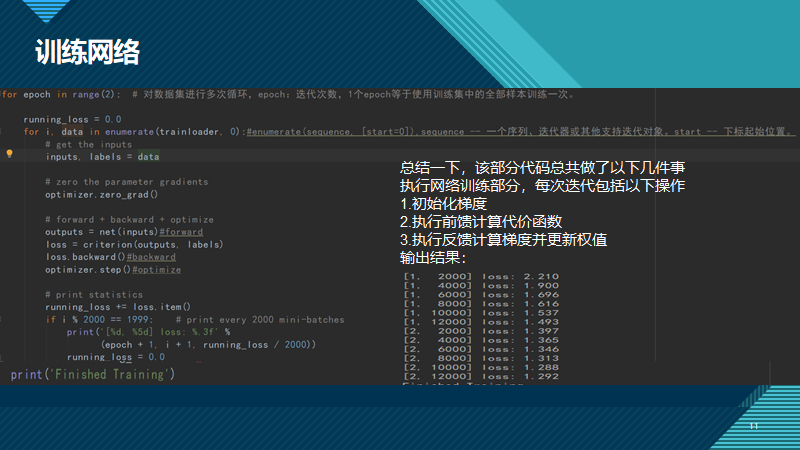The height and width of the screenshot is (450, 800).
Task: Click the slide title 训练网络
Action: pos(87,52)
